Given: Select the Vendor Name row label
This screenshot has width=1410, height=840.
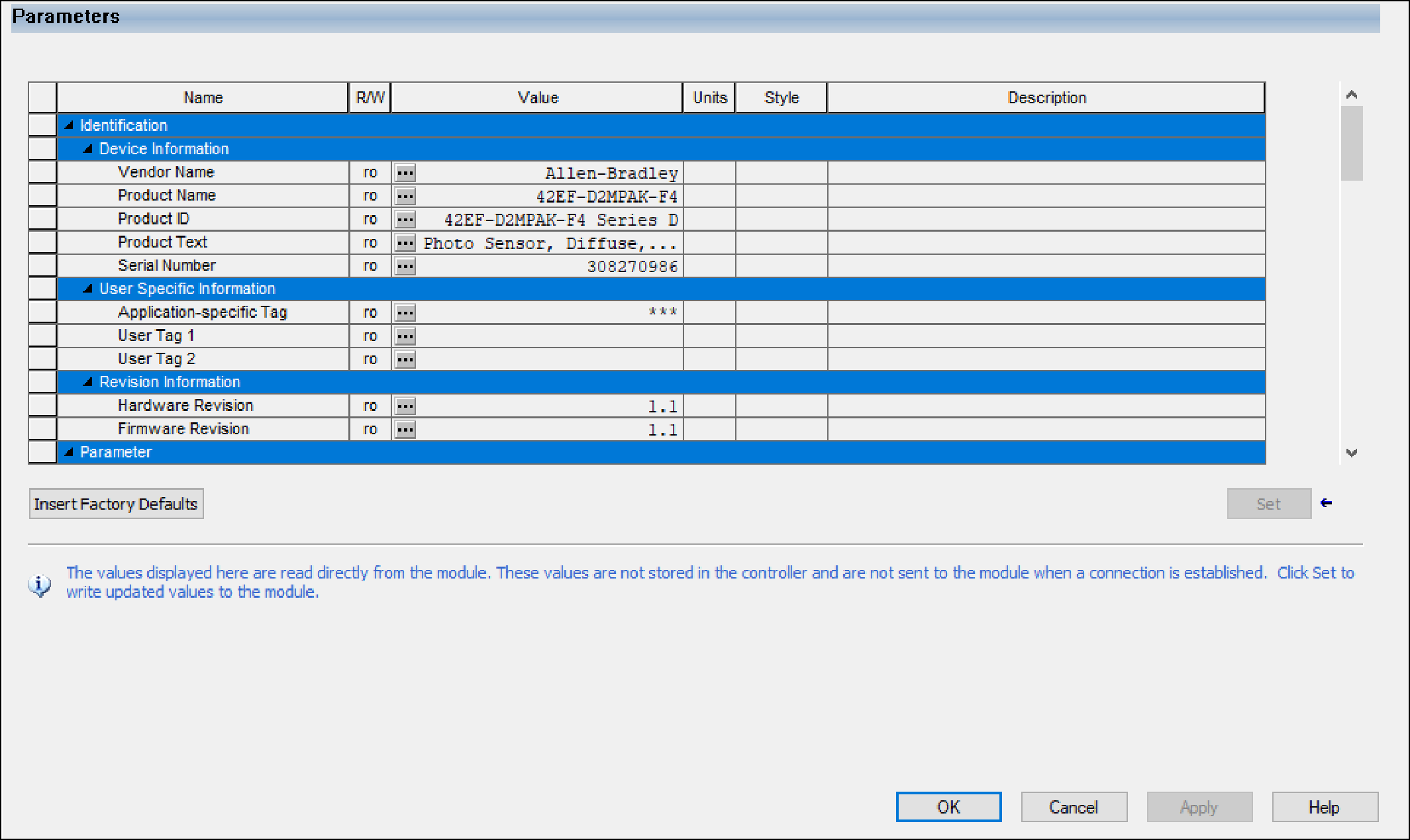Looking at the screenshot, I should pyautogui.click(x=166, y=172).
